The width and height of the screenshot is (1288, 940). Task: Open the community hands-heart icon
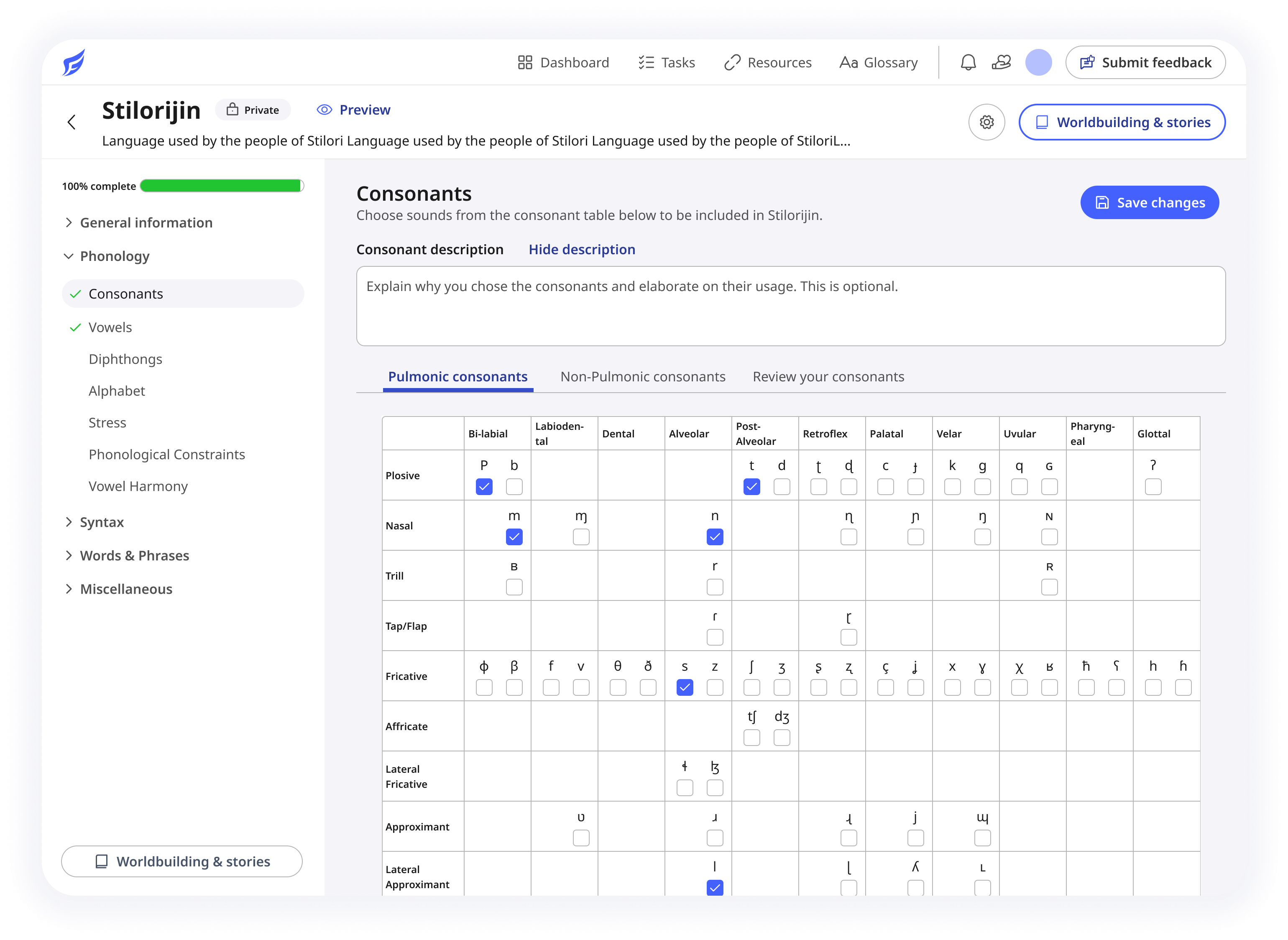(x=1001, y=62)
